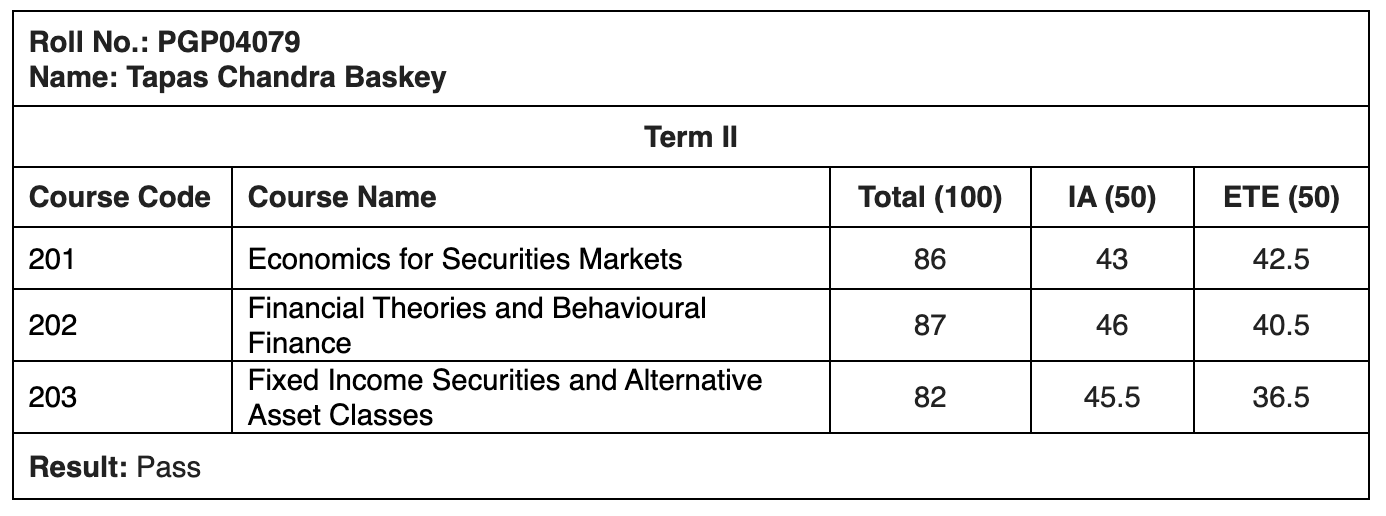The image size is (1386, 516).
Task: Click IA score 46 cell
Action: [x=1111, y=325]
